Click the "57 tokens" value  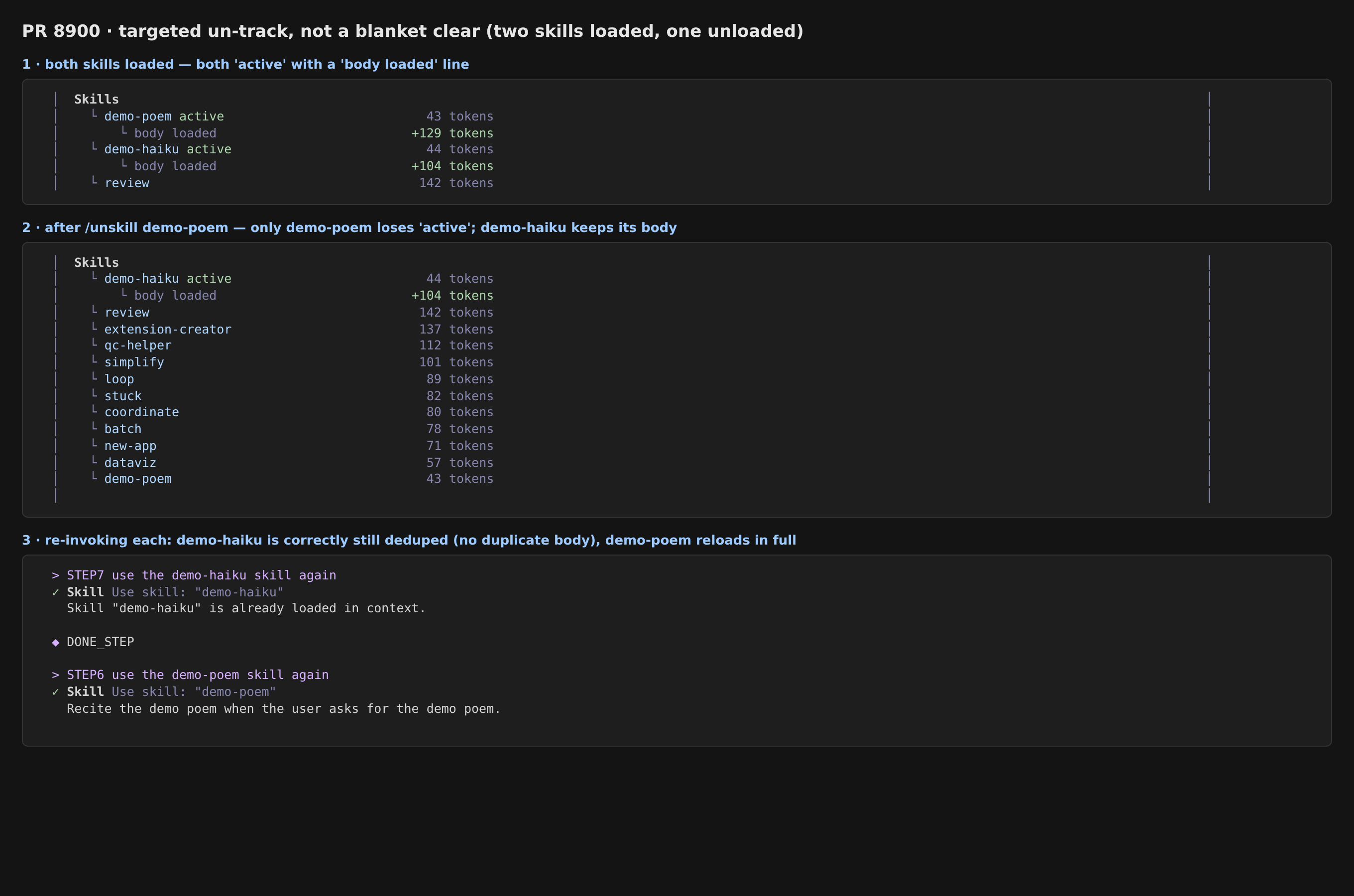coord(460,463)
